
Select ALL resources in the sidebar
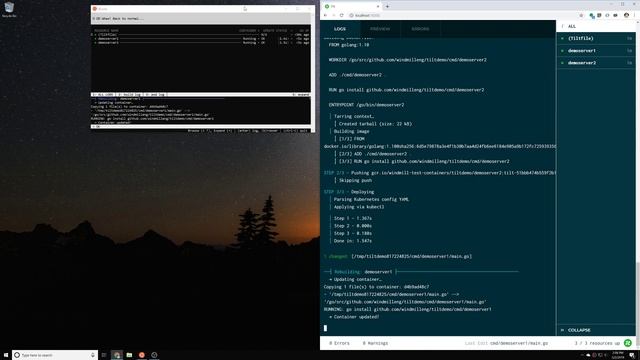(x=596, y=26)
